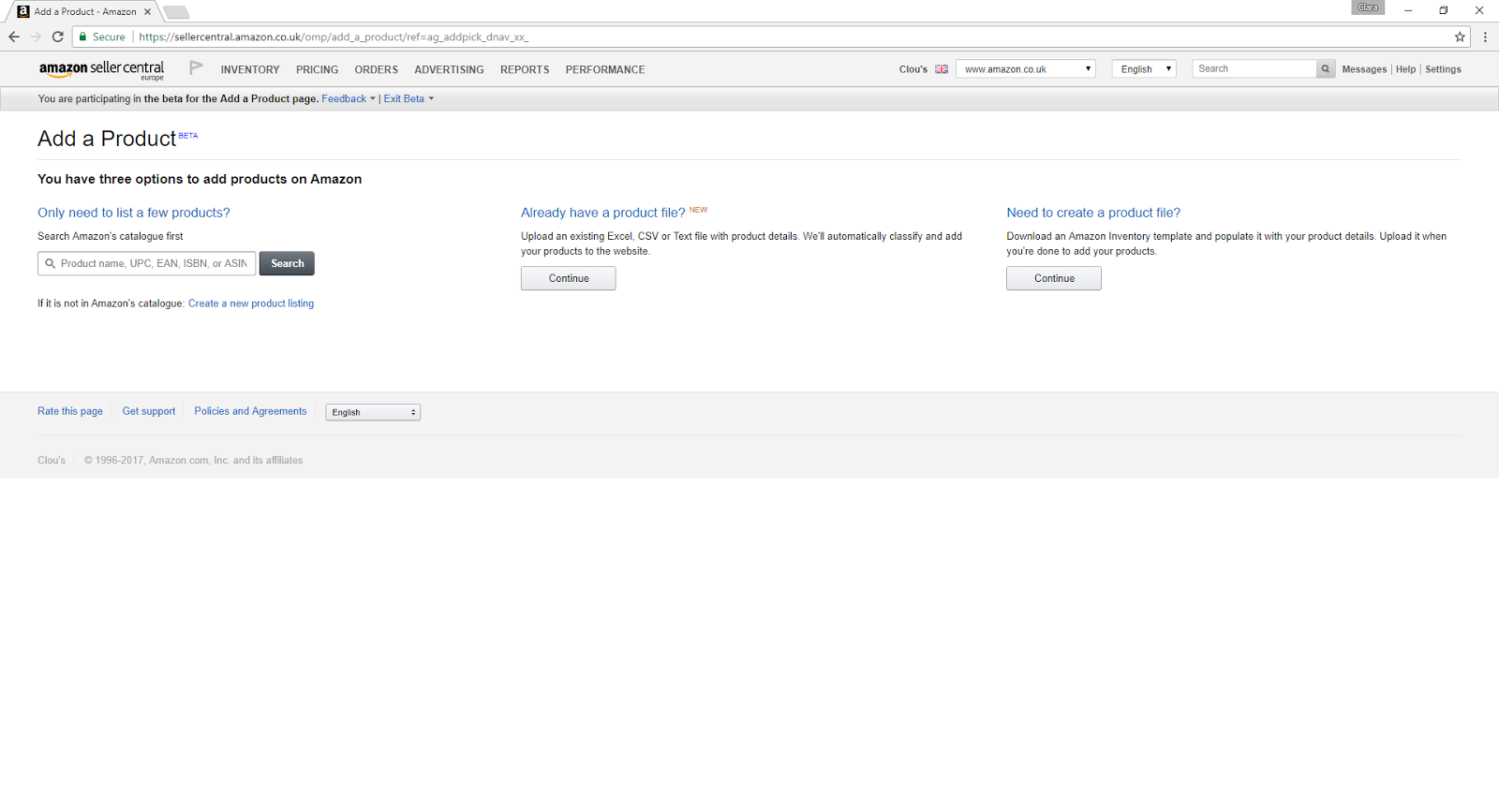
Task: Open Policies and Agreements link
Action: 250,411
